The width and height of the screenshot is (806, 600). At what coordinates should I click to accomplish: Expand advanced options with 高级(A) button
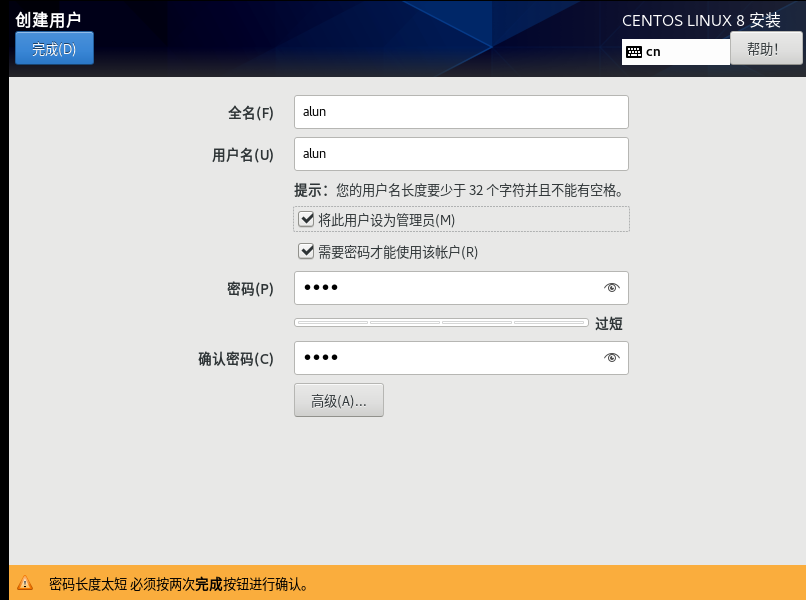click(338, 399)
